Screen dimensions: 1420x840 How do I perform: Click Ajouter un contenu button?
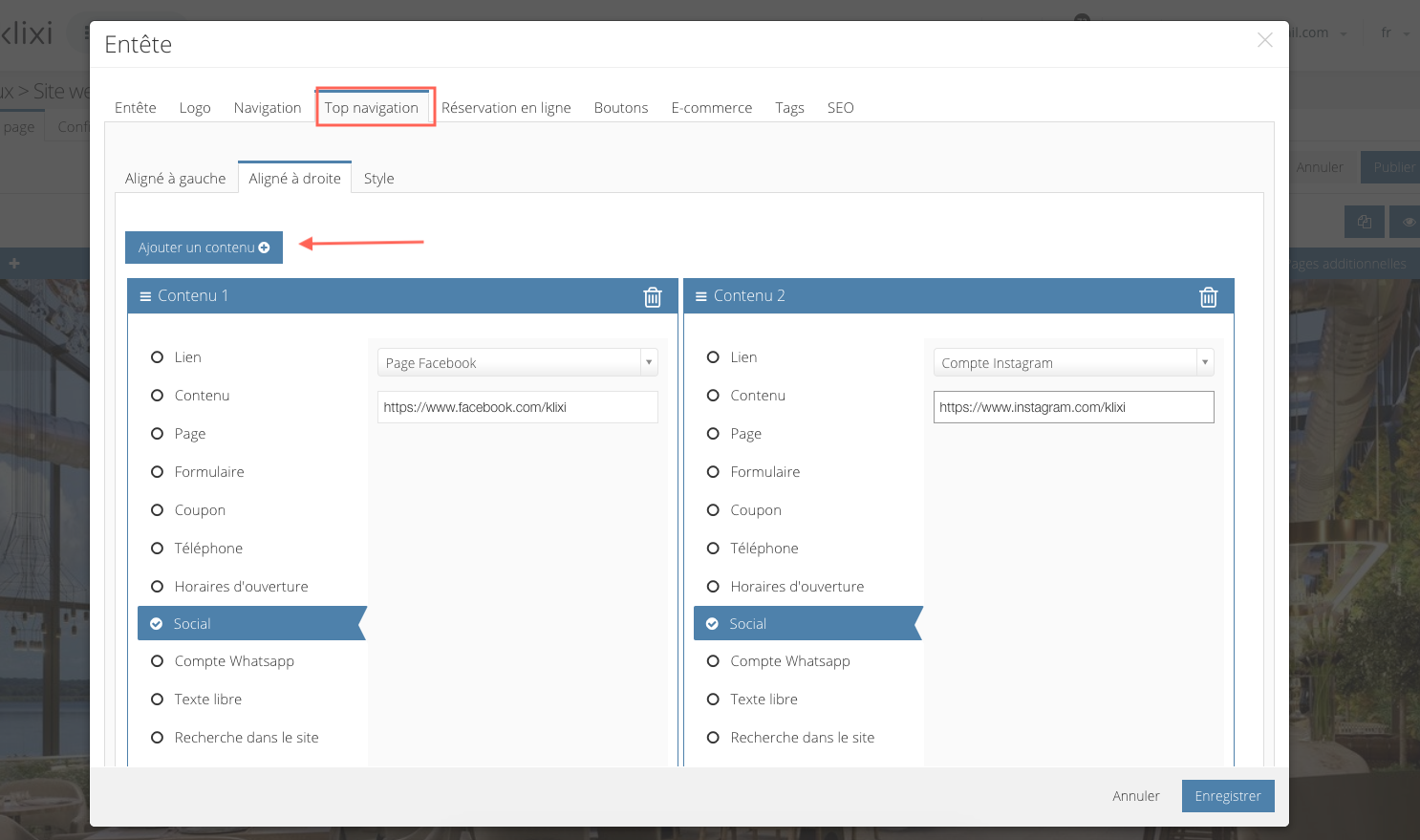click(x=204, y=248)
